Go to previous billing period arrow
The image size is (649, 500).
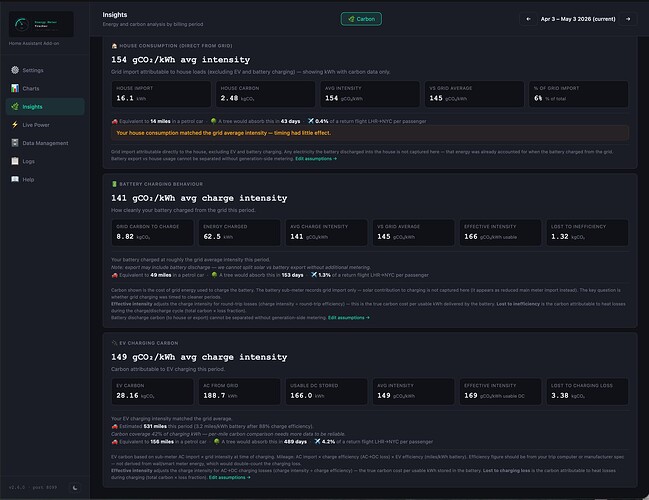(x=528, y=19)
